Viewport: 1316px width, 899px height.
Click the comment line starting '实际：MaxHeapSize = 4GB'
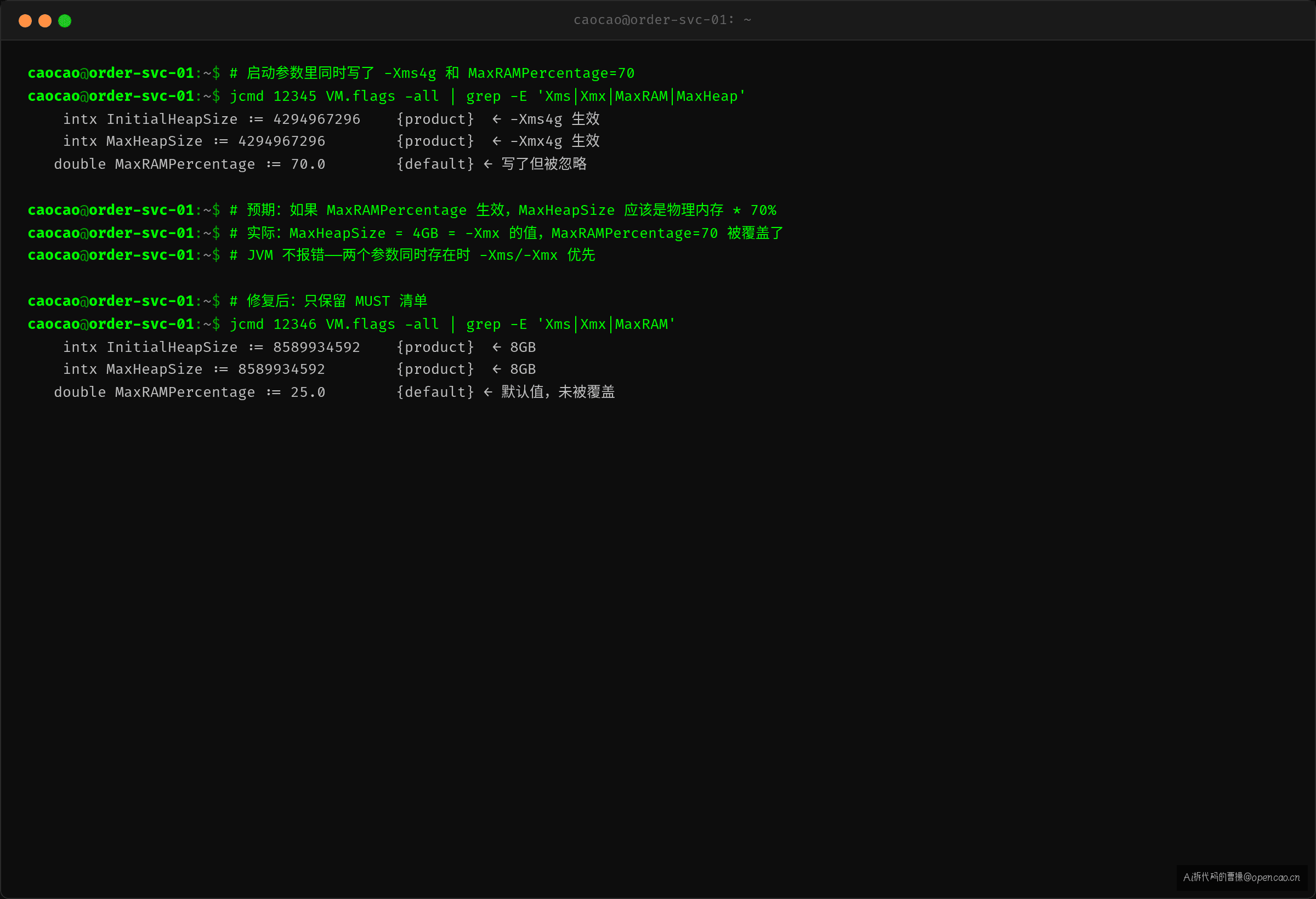point(506,233)
